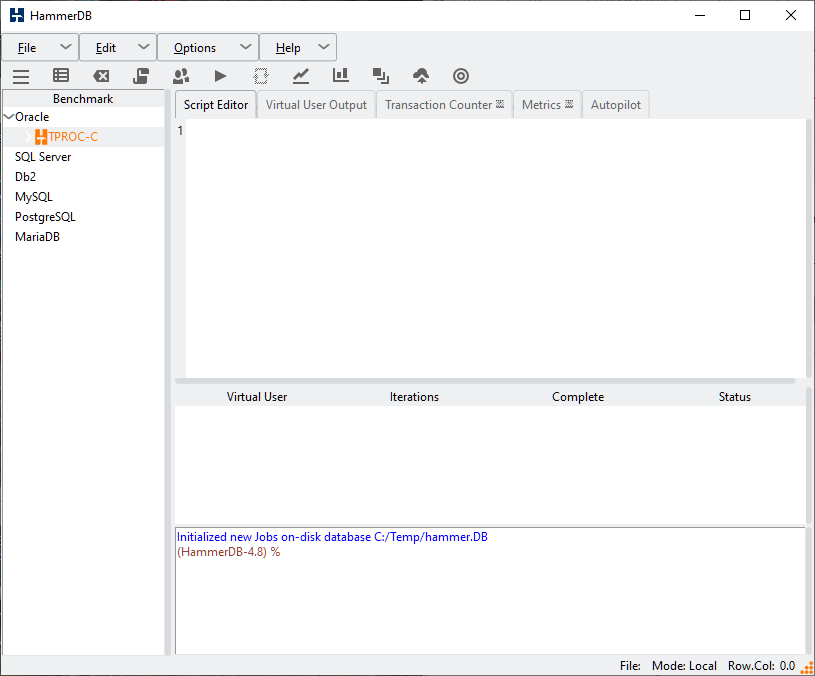Click the script editor horizontal scrollbar

tap(485, 381)
